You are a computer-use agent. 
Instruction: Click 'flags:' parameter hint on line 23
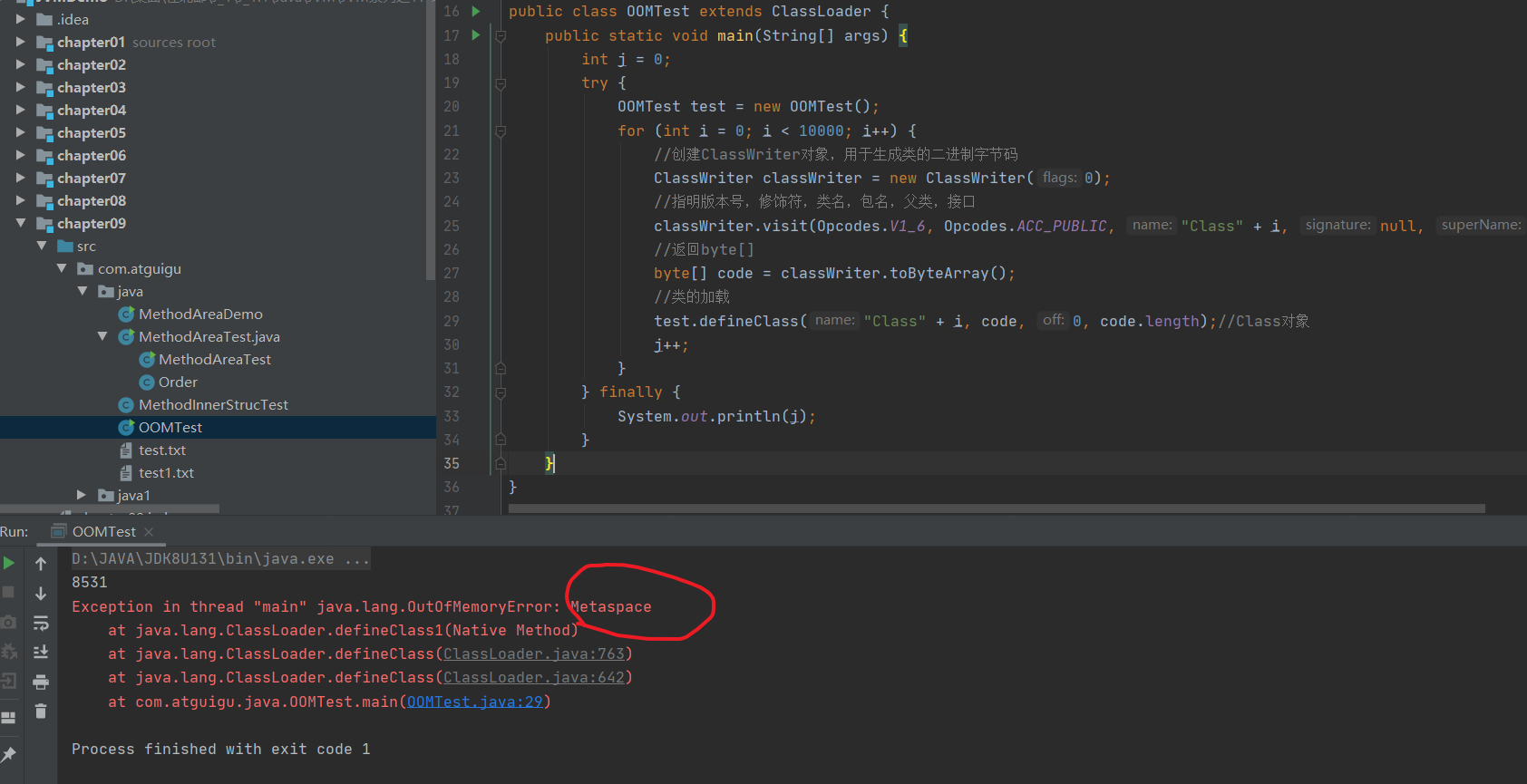point(1059,178)
